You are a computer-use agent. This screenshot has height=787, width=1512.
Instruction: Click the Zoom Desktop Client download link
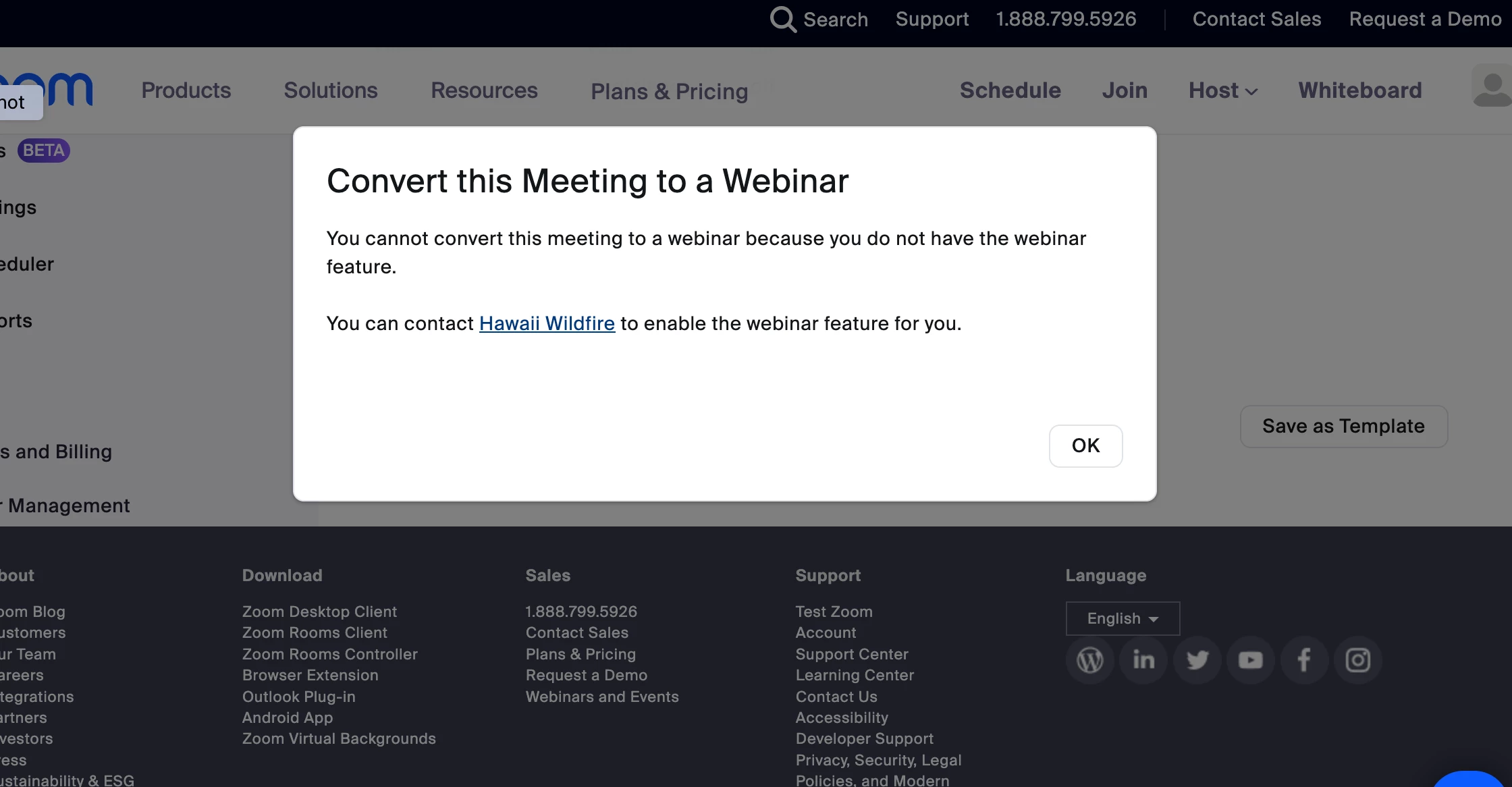pos(319,612)
